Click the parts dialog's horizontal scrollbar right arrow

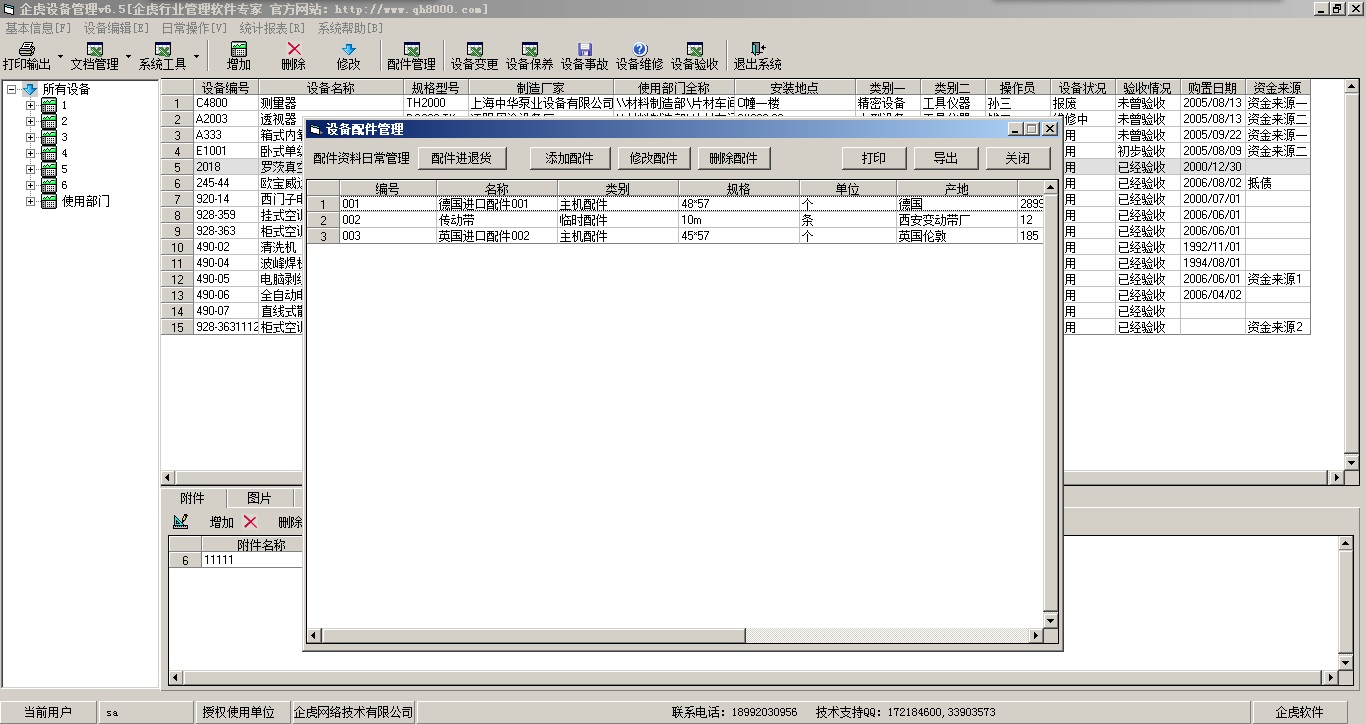[1034, 635]
